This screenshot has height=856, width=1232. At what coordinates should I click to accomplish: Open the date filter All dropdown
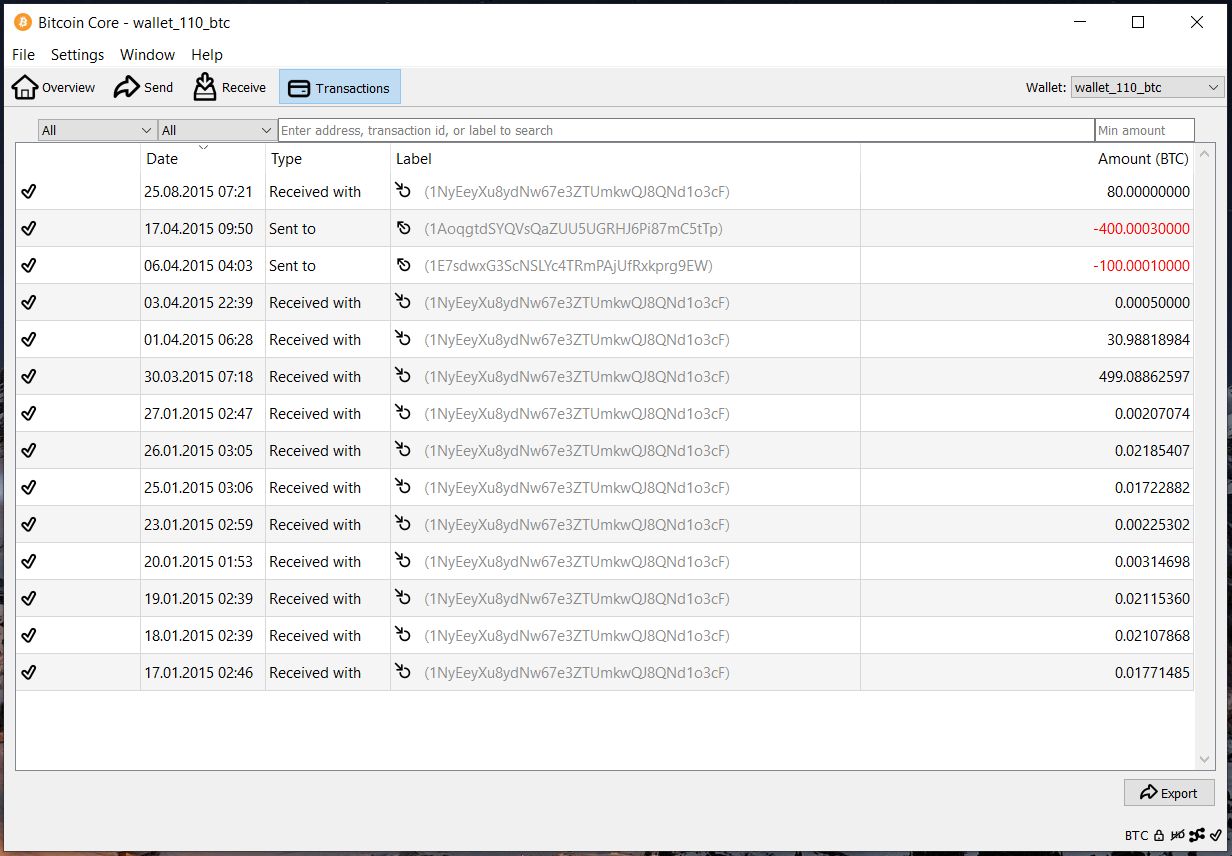(x=97, y=130)
